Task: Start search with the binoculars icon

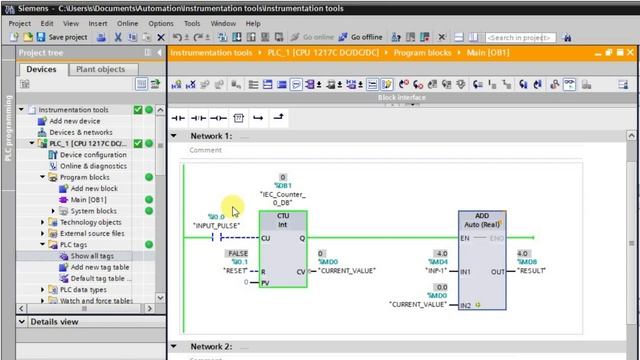Action: point(567,38)
